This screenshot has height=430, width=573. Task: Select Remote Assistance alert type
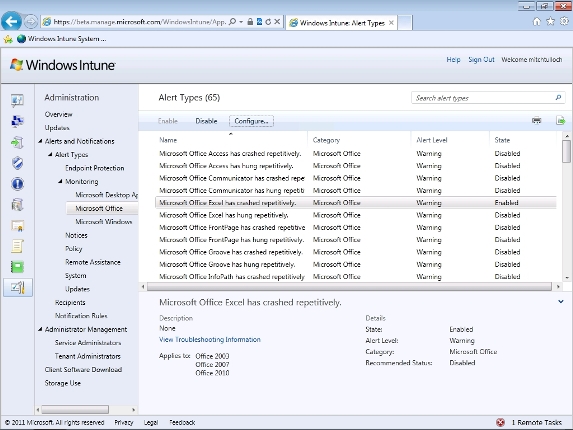[93, 262]
